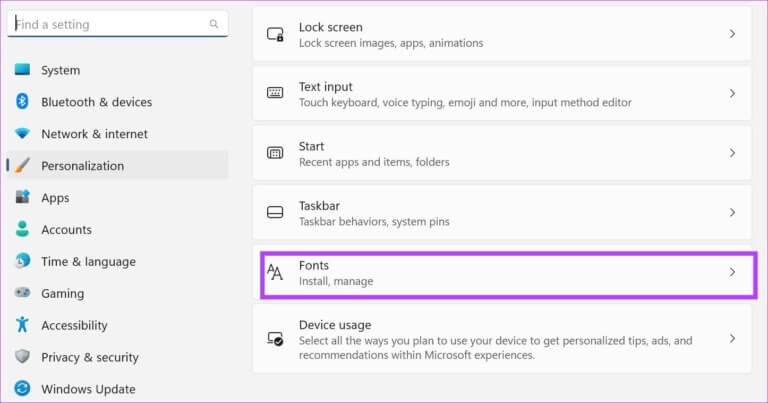
Task: Select Personalization in sidebar
Action: (118, 166)
